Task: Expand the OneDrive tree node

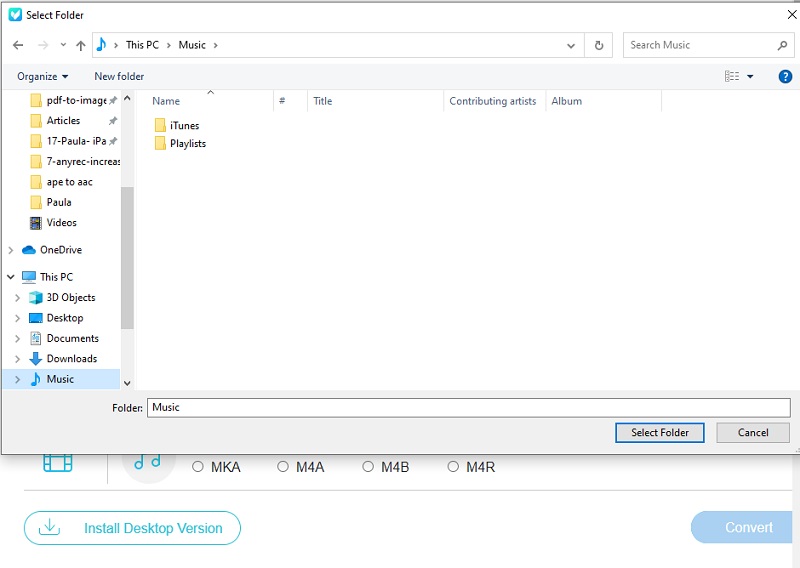Action: click(11, 250)
